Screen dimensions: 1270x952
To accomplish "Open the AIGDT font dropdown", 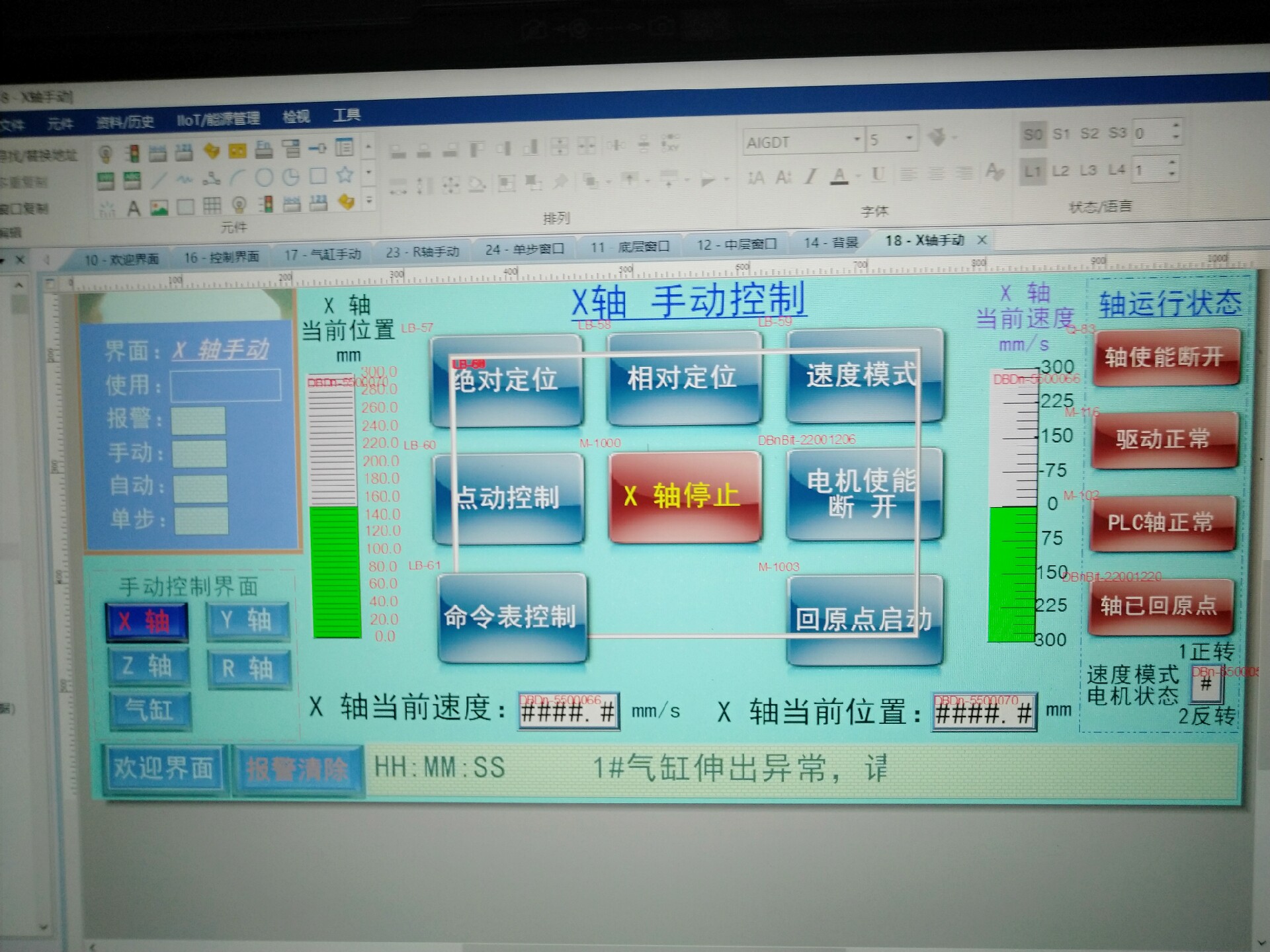I will [x=857, y=139].
